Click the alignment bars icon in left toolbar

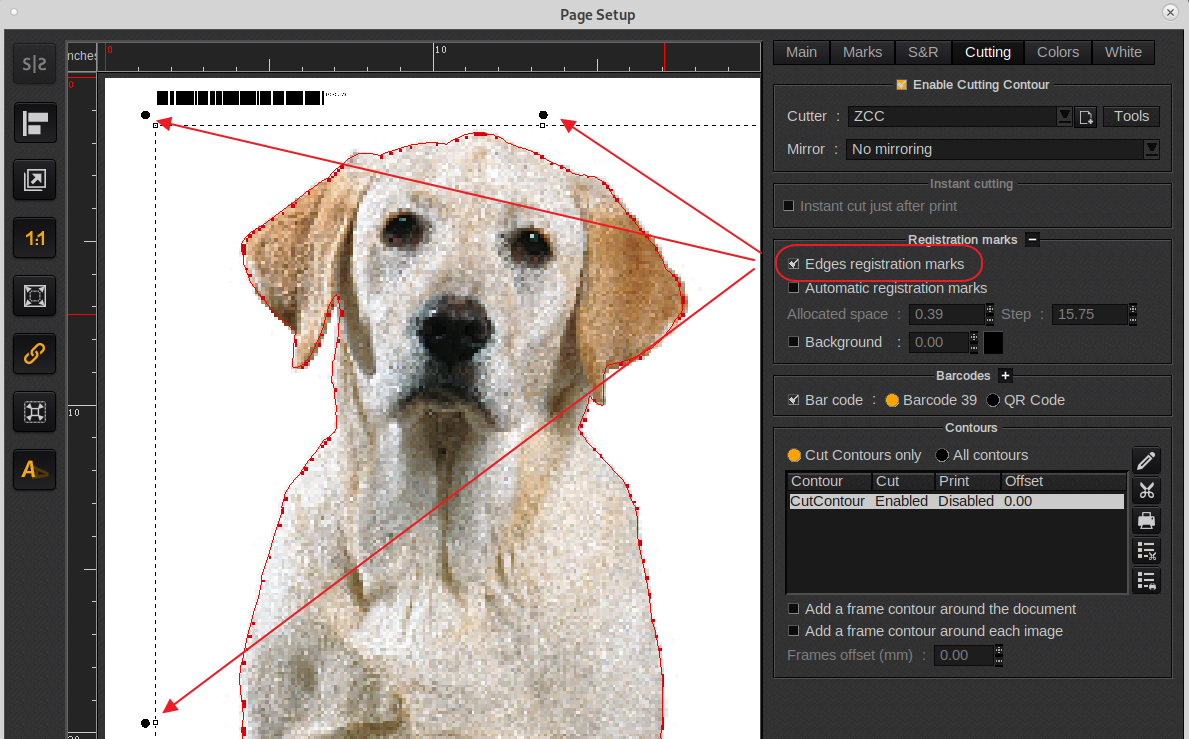[35, 123]
